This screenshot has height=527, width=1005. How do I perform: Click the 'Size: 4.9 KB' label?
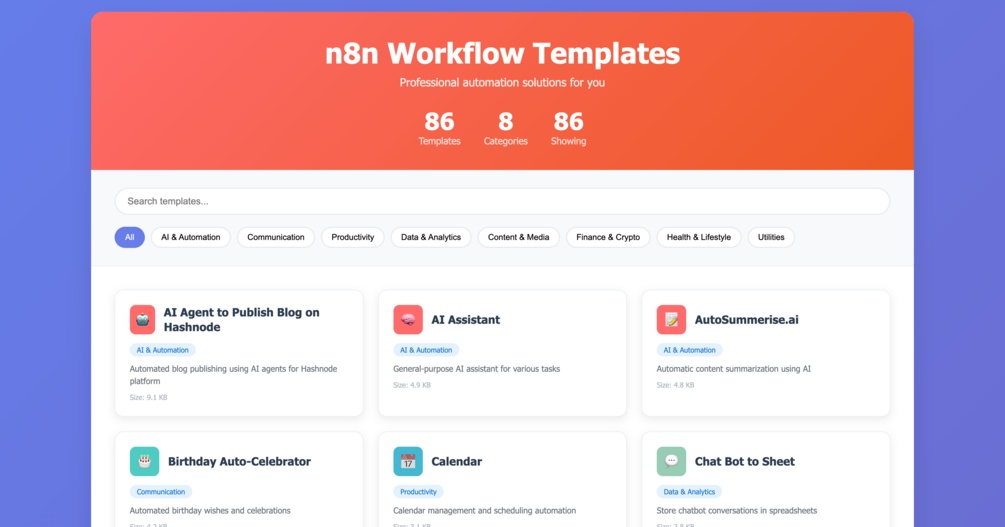[x=411, y=385]
